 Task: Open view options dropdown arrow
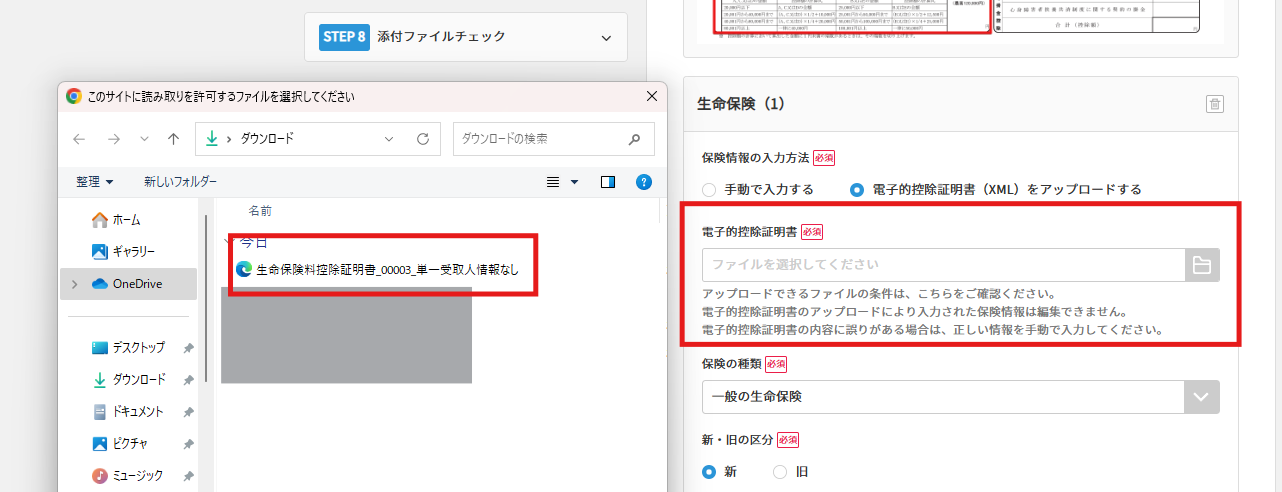[574, 182]
